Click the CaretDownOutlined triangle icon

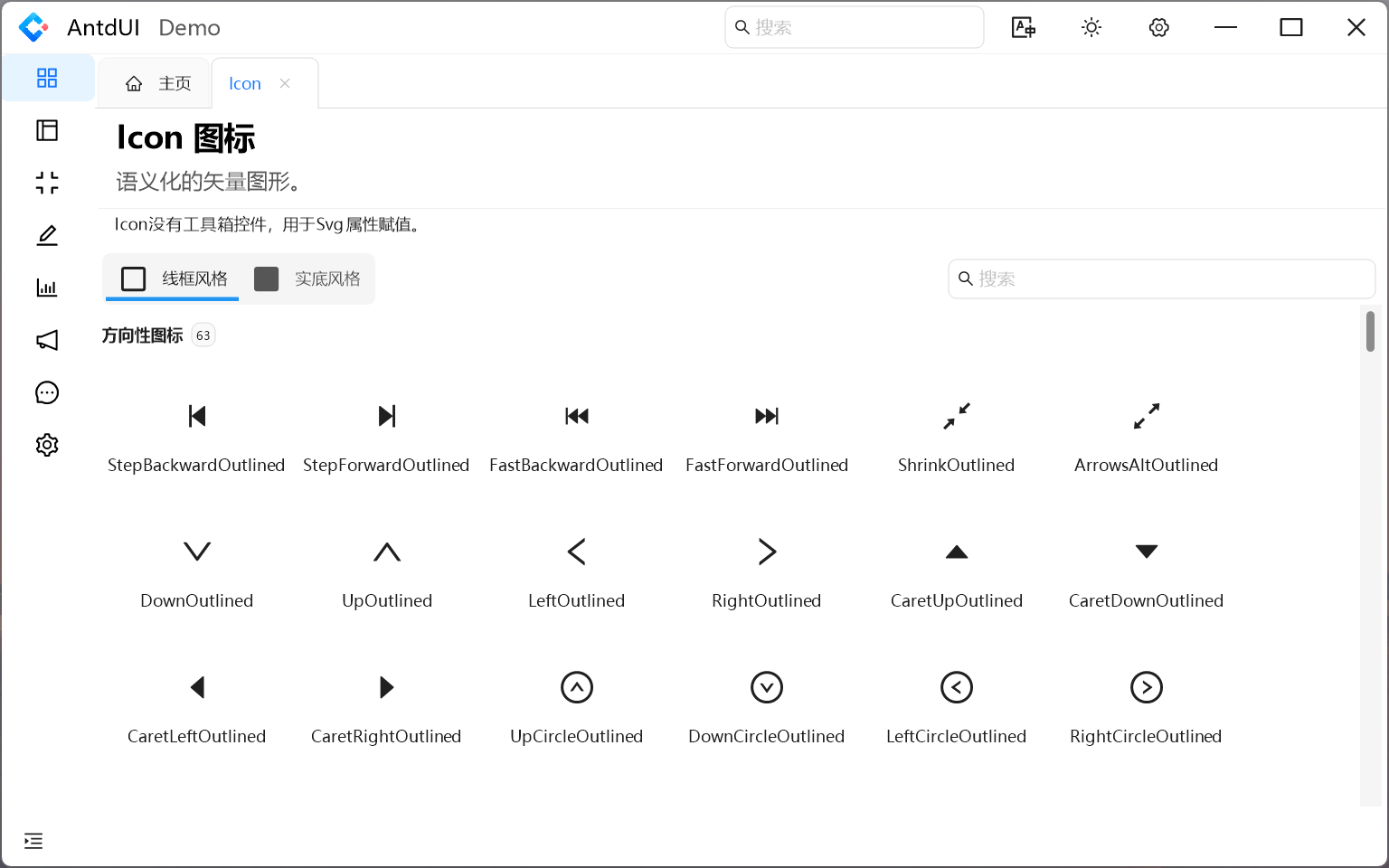point(1146,552)
